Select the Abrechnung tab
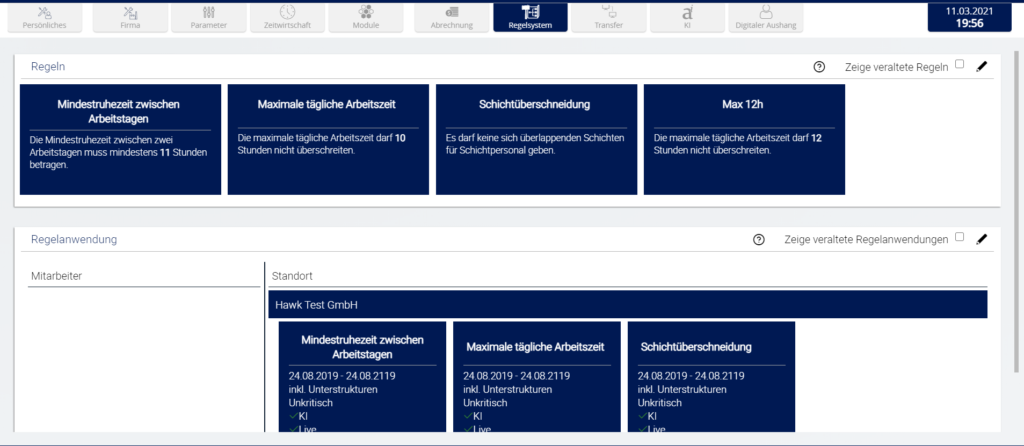 pos(451,16)
